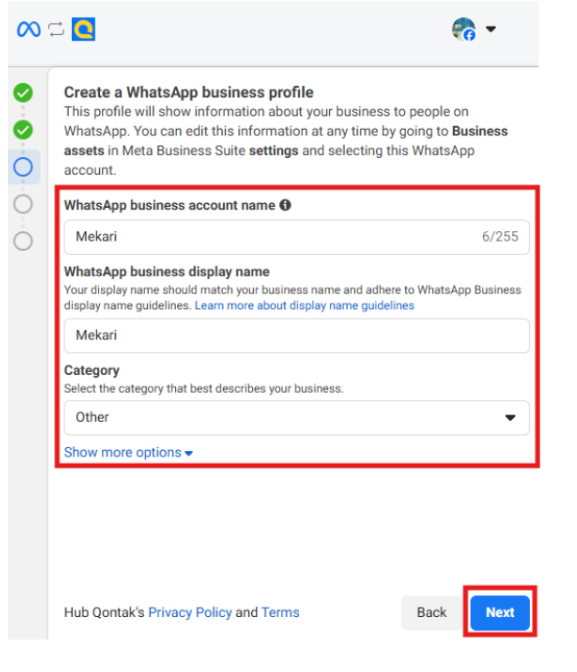
Task: Click the Back button
Action: 431,612
